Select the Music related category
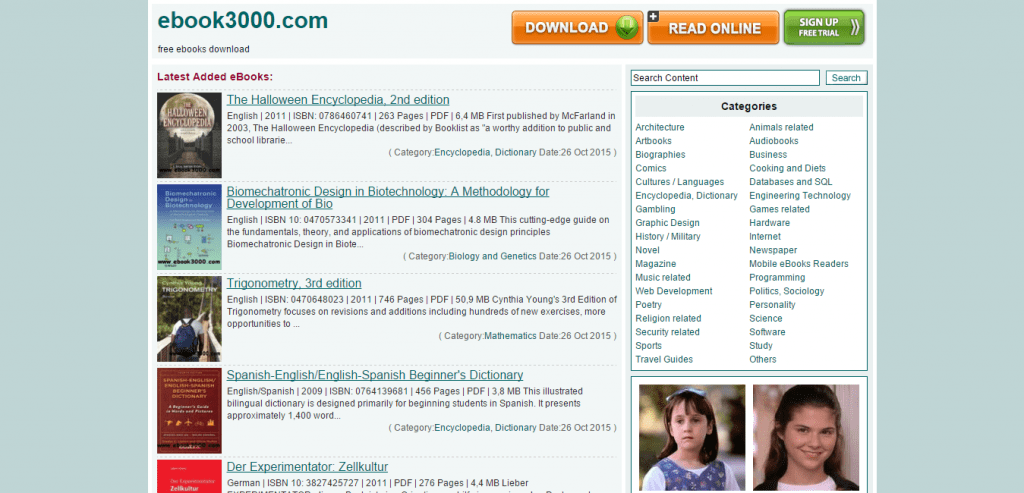Image resolution: width=1024 pixels, height=493 pixels. pos(663,278)
